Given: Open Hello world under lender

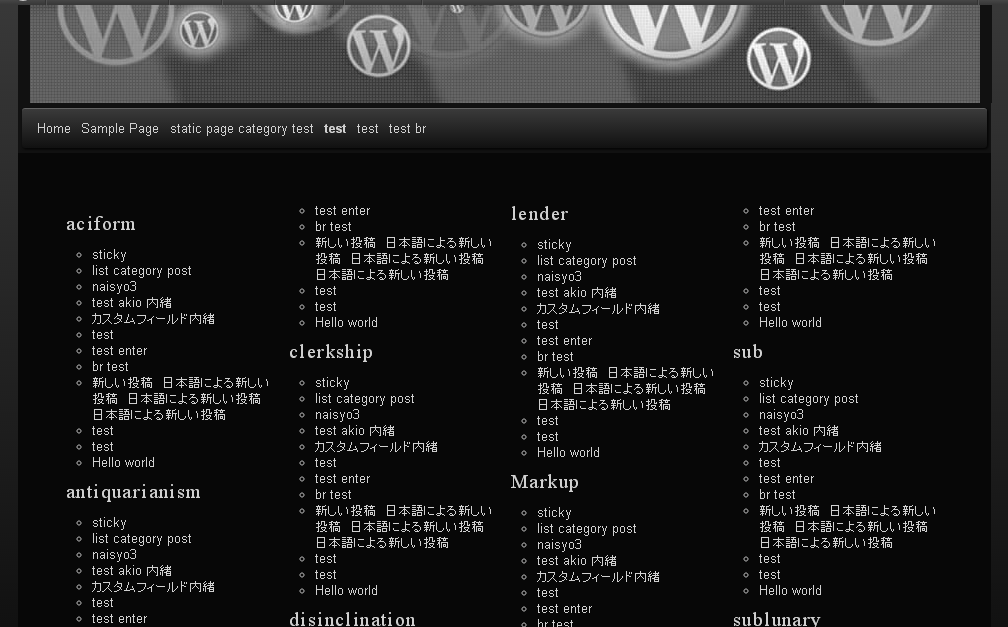Looking at the screenshot, I should tap(568, 452).
